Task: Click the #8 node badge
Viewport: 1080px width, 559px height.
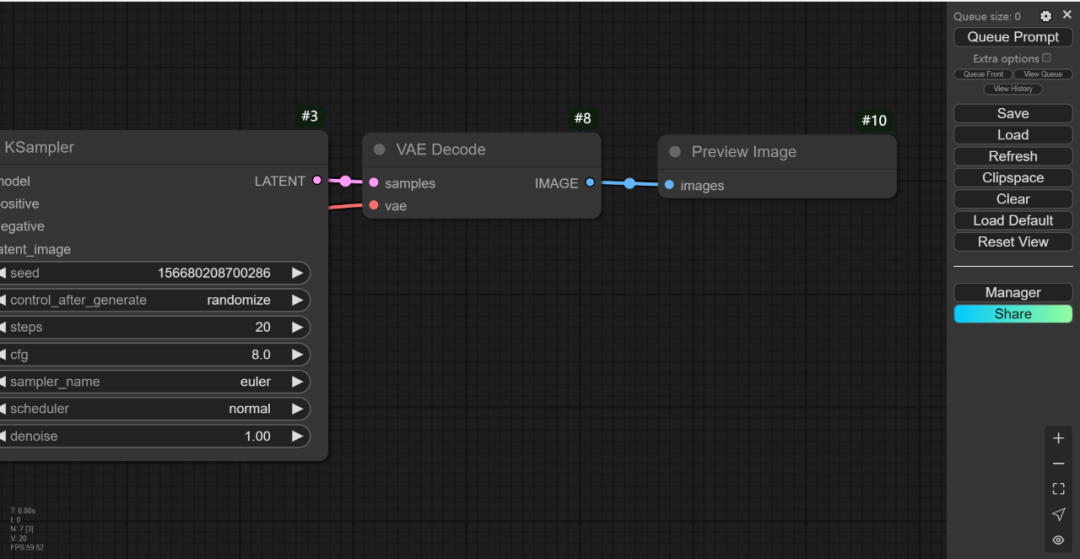Action: (x=583, y=118)
